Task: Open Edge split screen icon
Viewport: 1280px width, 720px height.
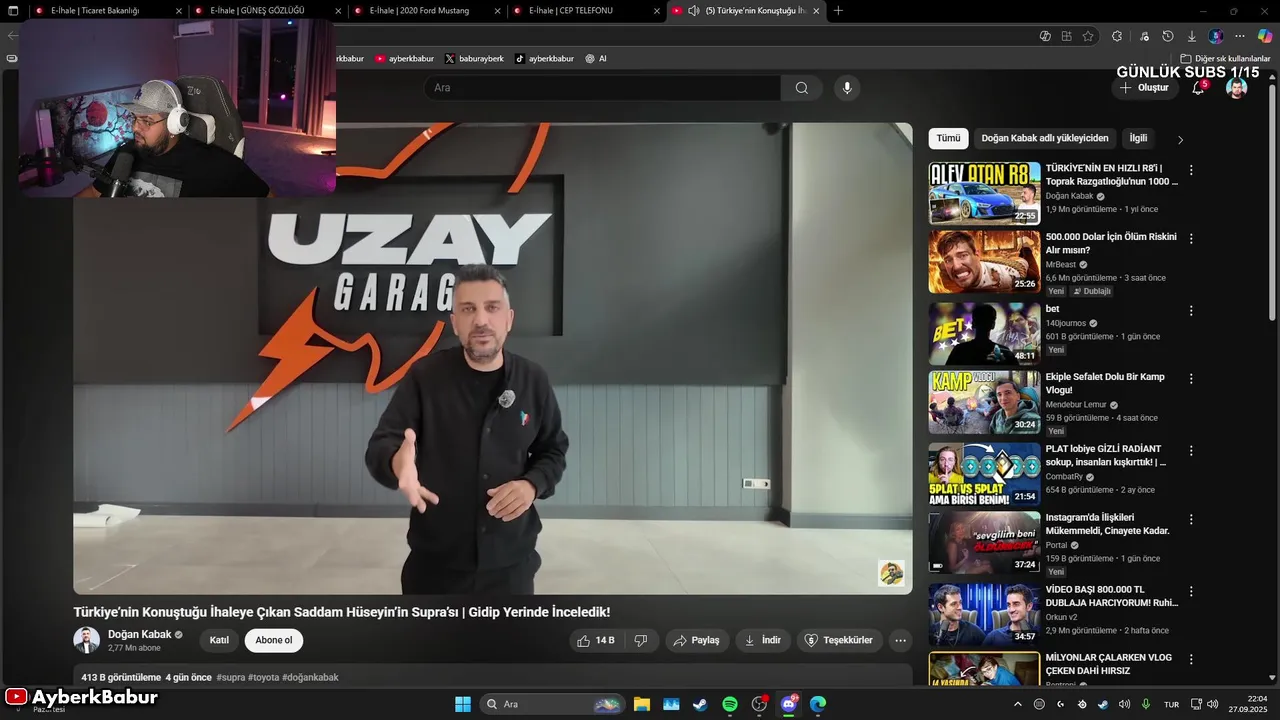Action: click(1067, 36)
